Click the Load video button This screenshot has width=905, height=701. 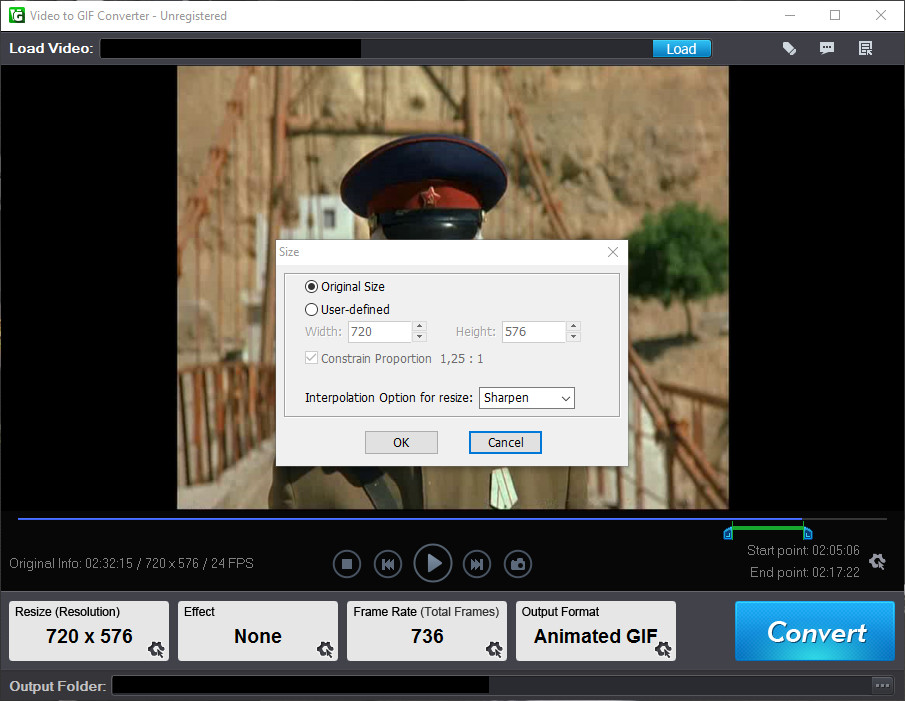681,49
